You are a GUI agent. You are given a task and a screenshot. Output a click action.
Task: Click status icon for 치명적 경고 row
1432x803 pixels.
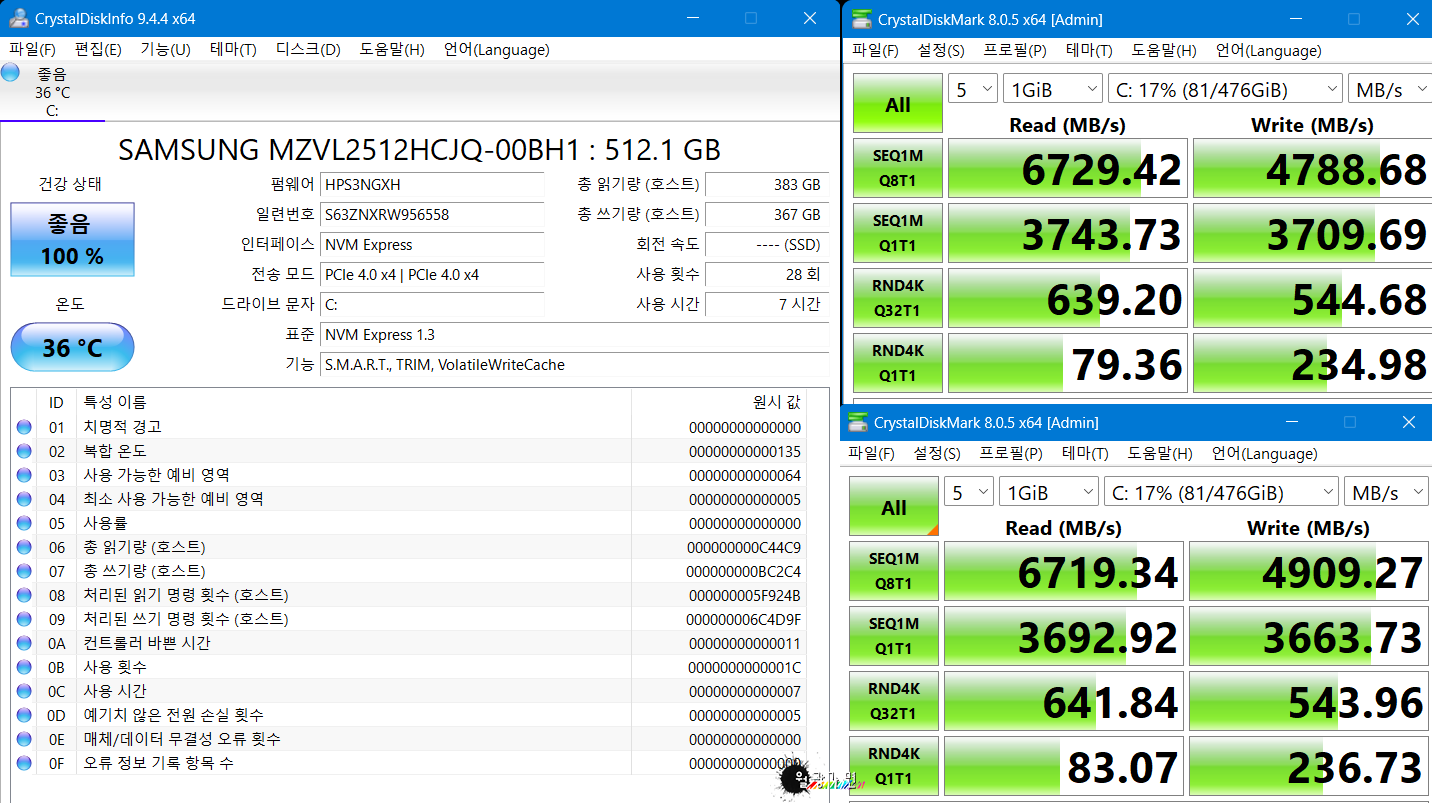pos(24,428)
